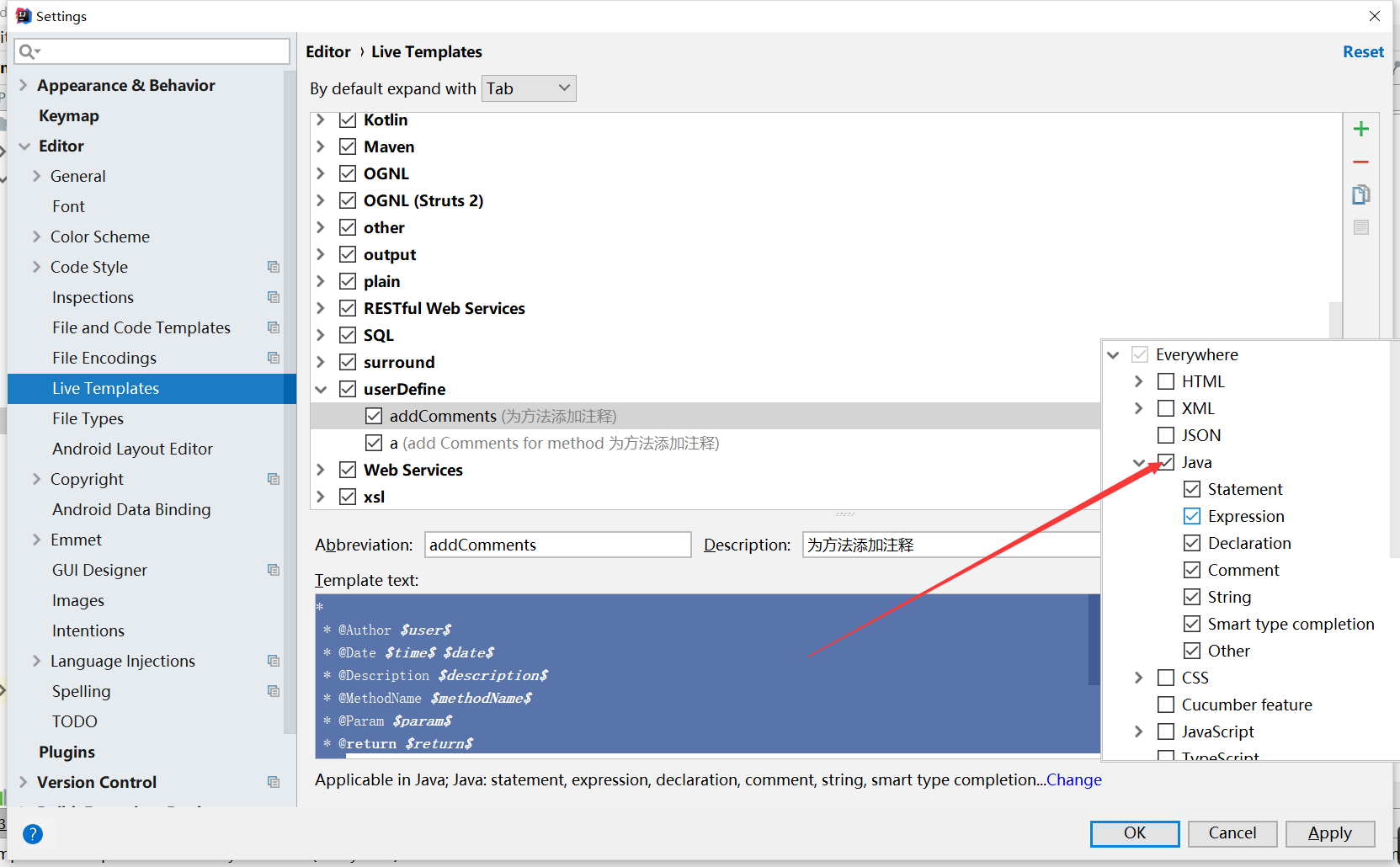Image resolution: width=1400 pixels, height=867 pixels.
Task: Disable the Maven template group
Action: coord(348,146)
